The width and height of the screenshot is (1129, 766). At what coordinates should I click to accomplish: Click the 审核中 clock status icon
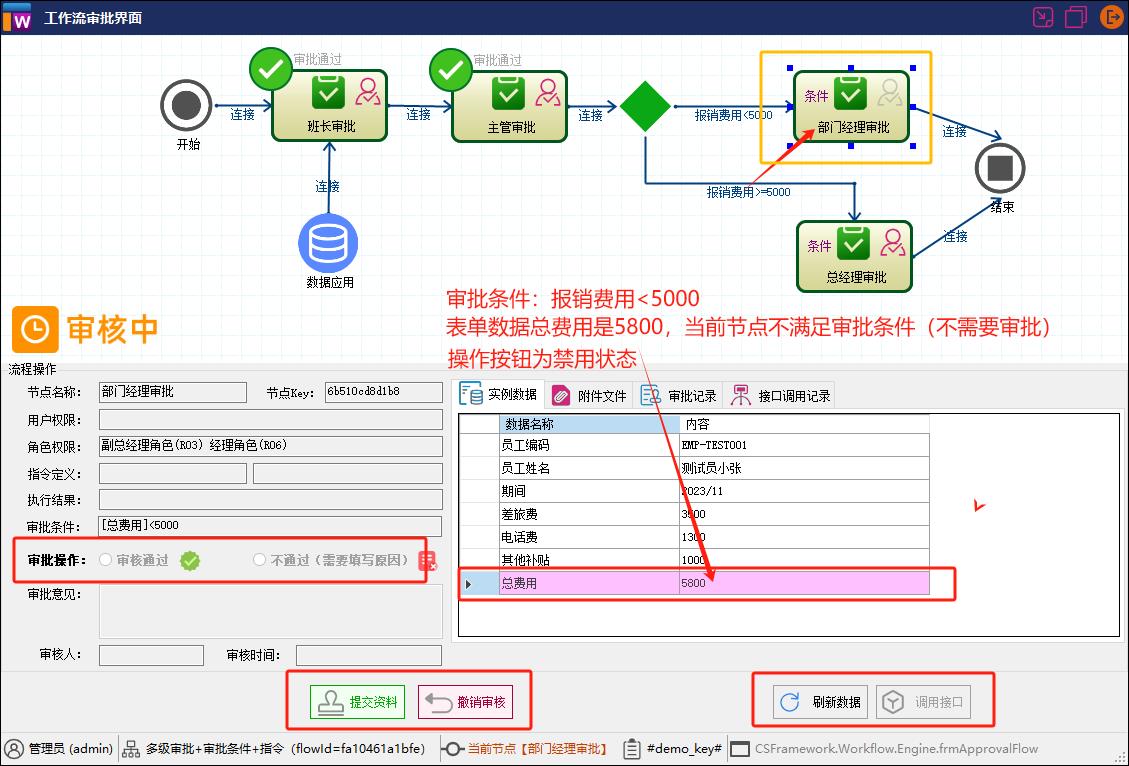[x=35, y=329]
